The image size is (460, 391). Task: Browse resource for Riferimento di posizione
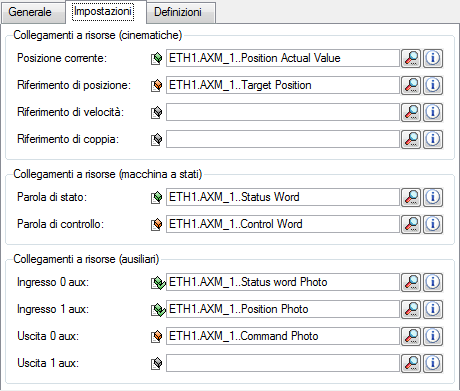411,85
